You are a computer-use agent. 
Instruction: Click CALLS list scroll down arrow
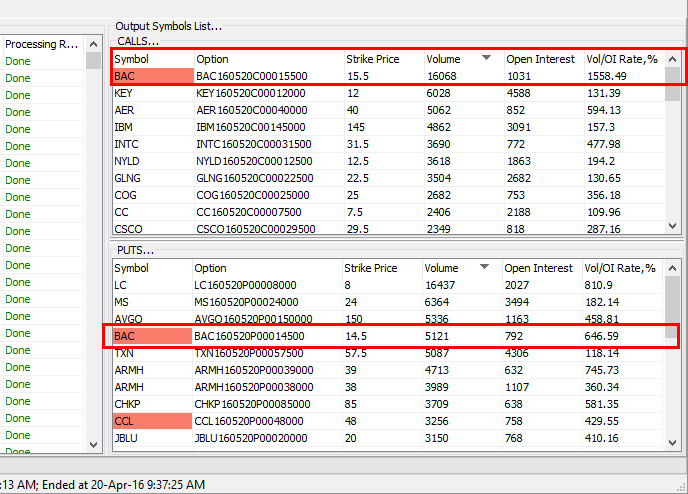[672, 226]
